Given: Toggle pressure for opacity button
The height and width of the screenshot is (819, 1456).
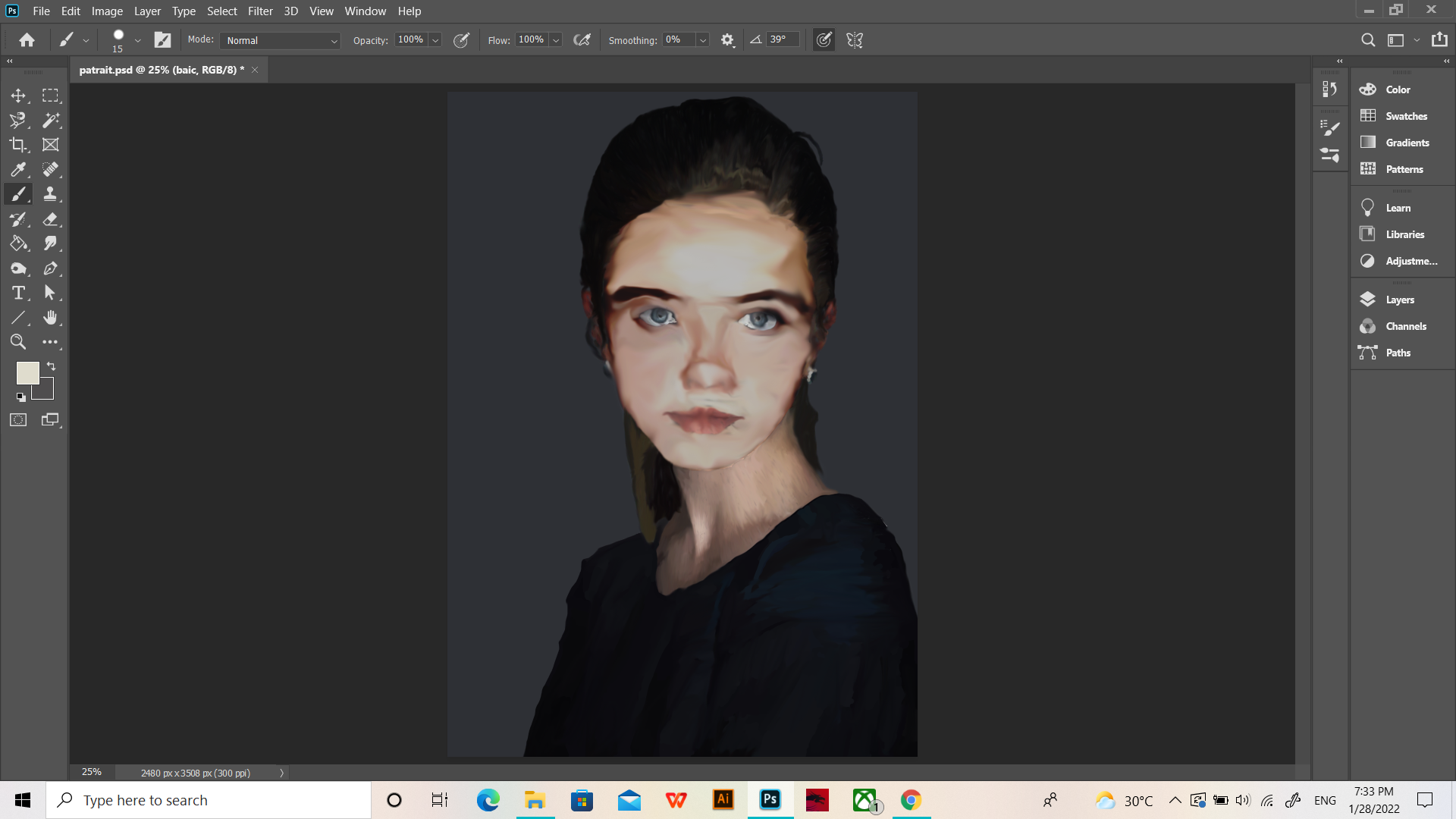Looking at the screenshot, I should click(x=461, y=40).
